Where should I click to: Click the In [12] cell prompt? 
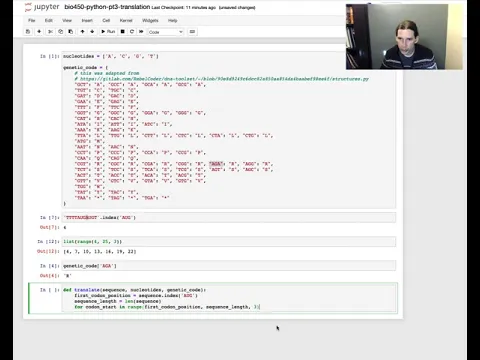tap(48, 241)
